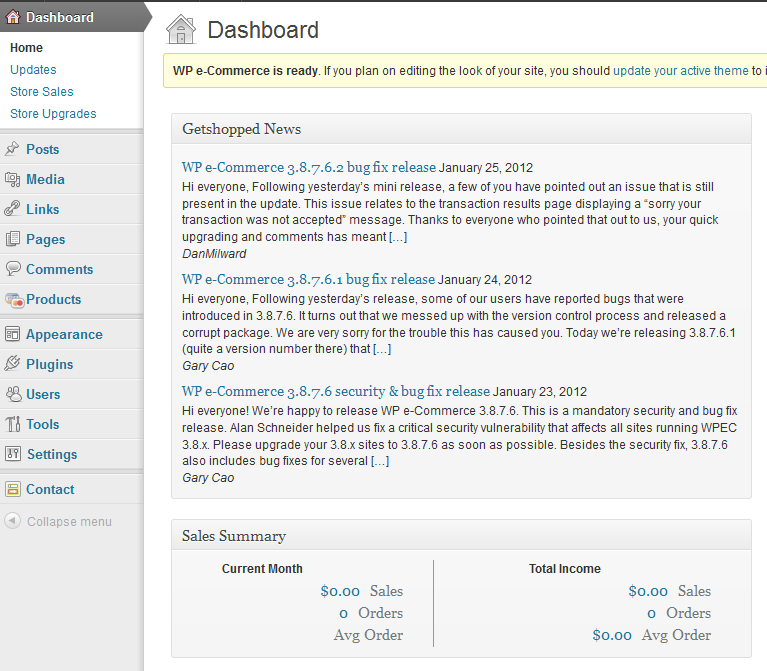Go to Updates under Dashboard
767x671 pixels.
pos(33,70)
